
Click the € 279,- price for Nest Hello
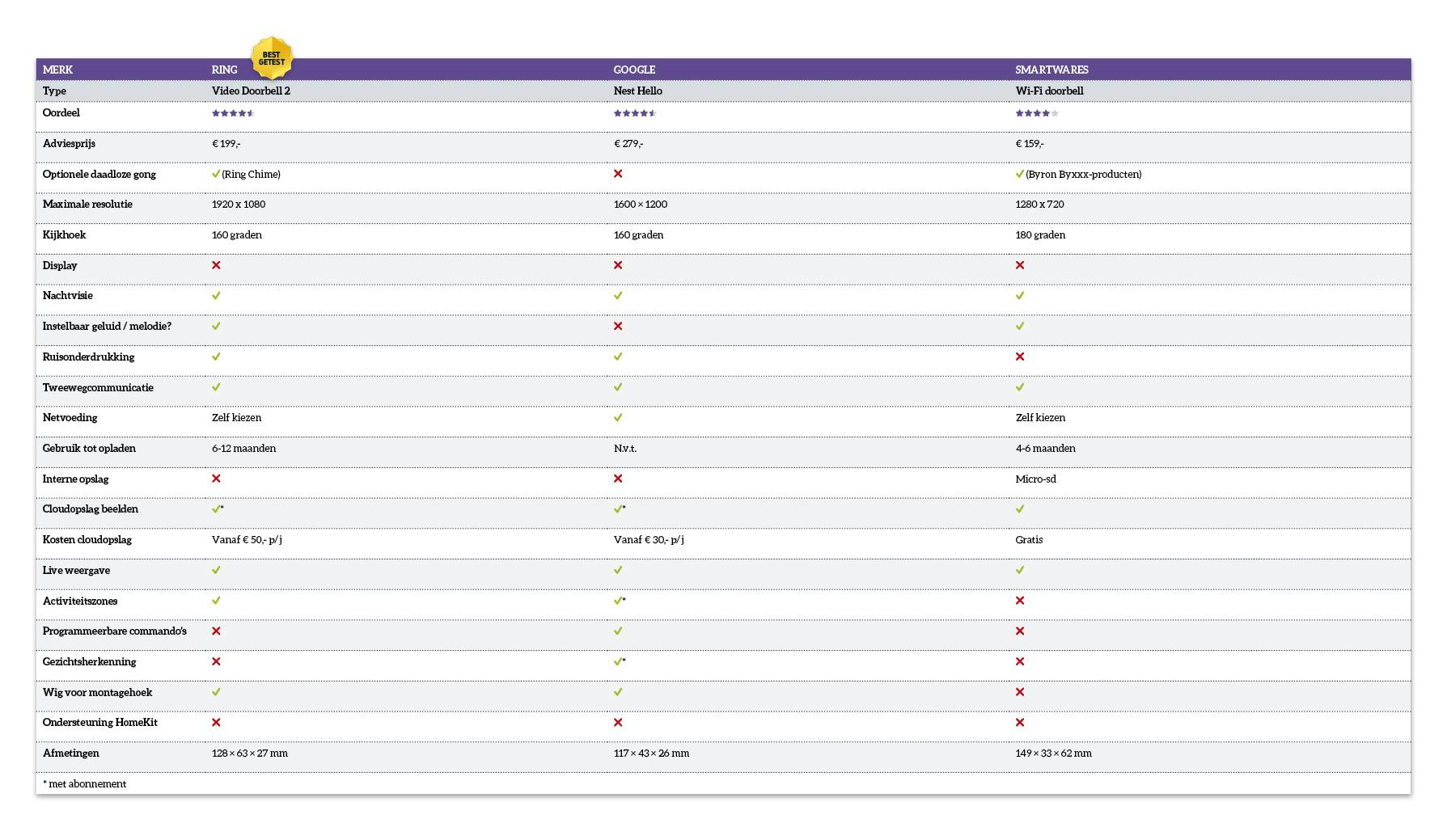(628, 144)
